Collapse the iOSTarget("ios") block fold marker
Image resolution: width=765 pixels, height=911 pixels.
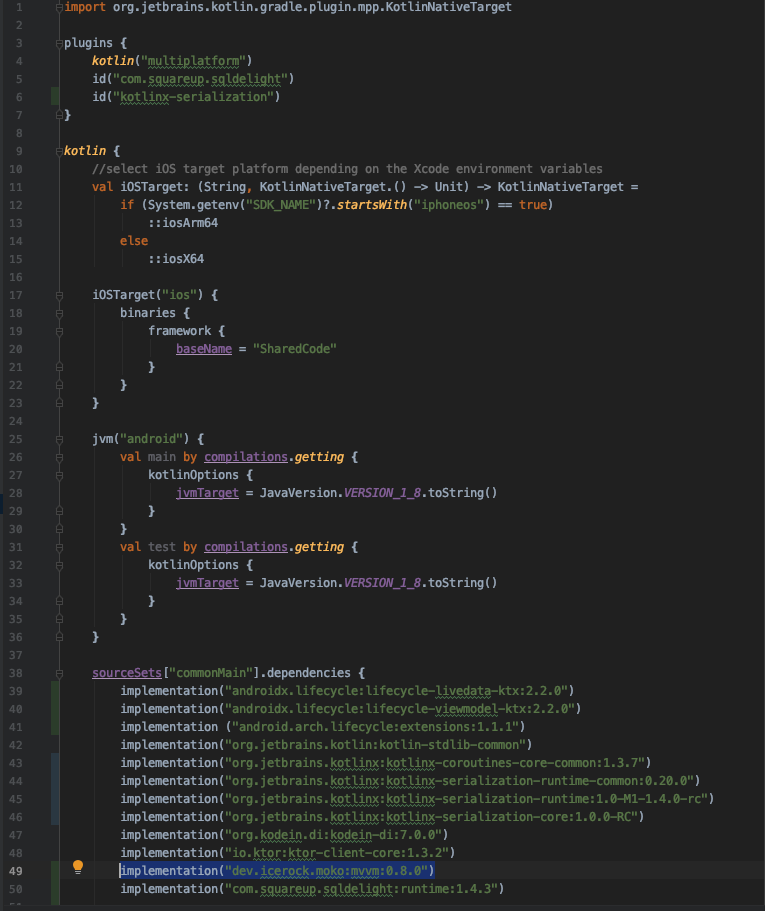coord(59,296)
